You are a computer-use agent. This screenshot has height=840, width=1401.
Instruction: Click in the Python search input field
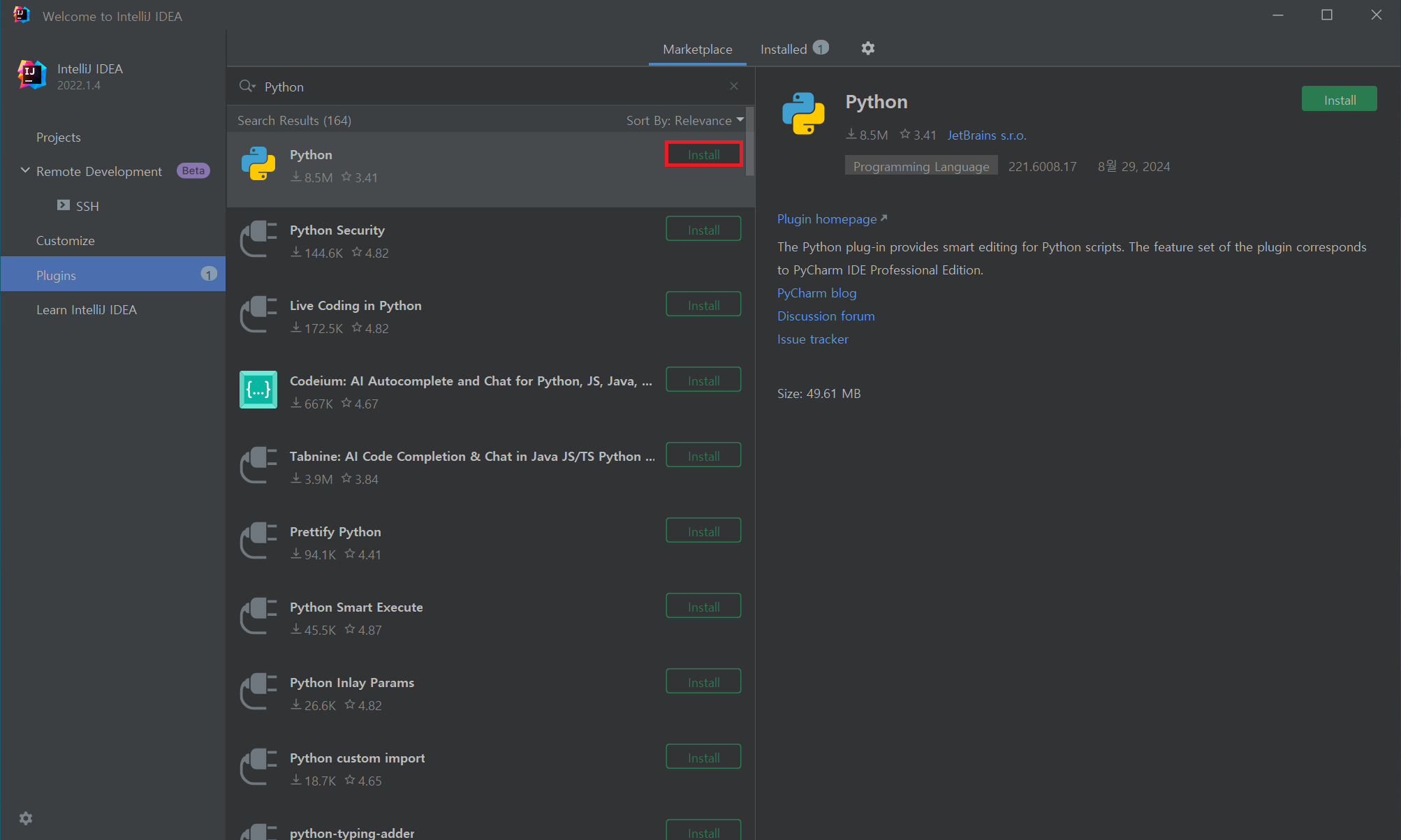489,87
